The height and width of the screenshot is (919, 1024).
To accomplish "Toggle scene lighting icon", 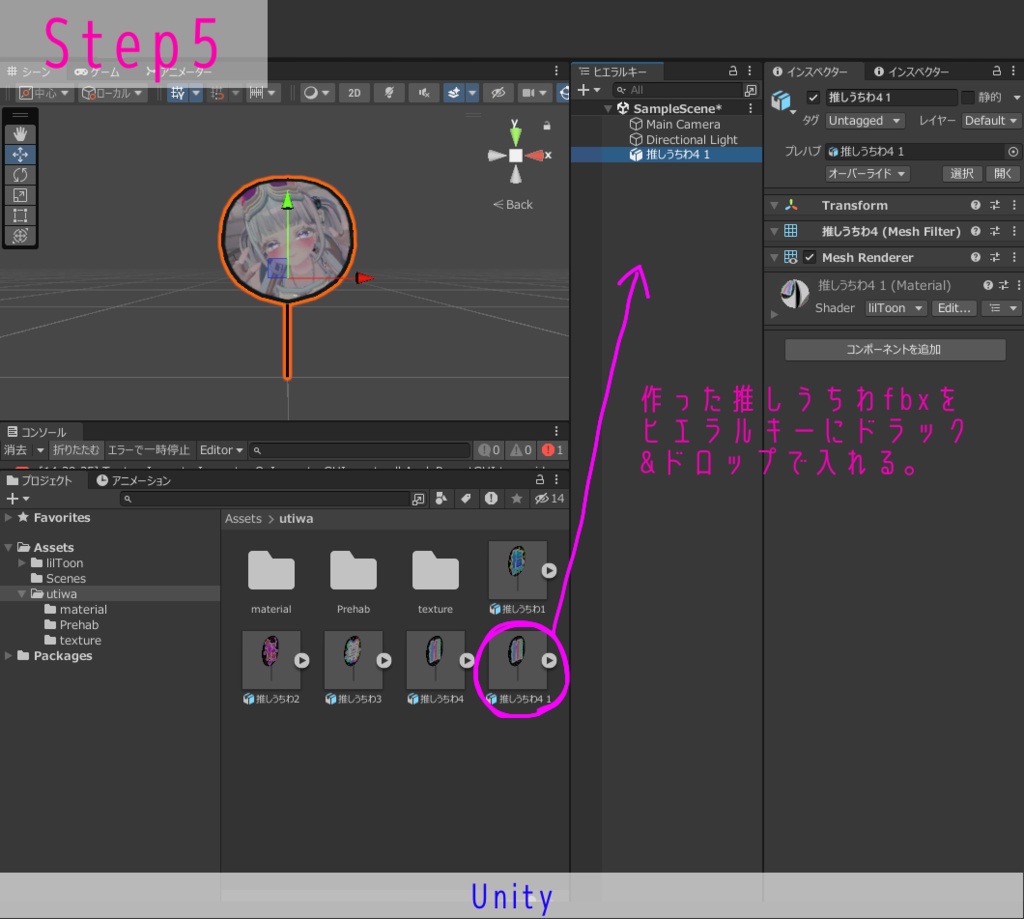I will tap(389, 93).
